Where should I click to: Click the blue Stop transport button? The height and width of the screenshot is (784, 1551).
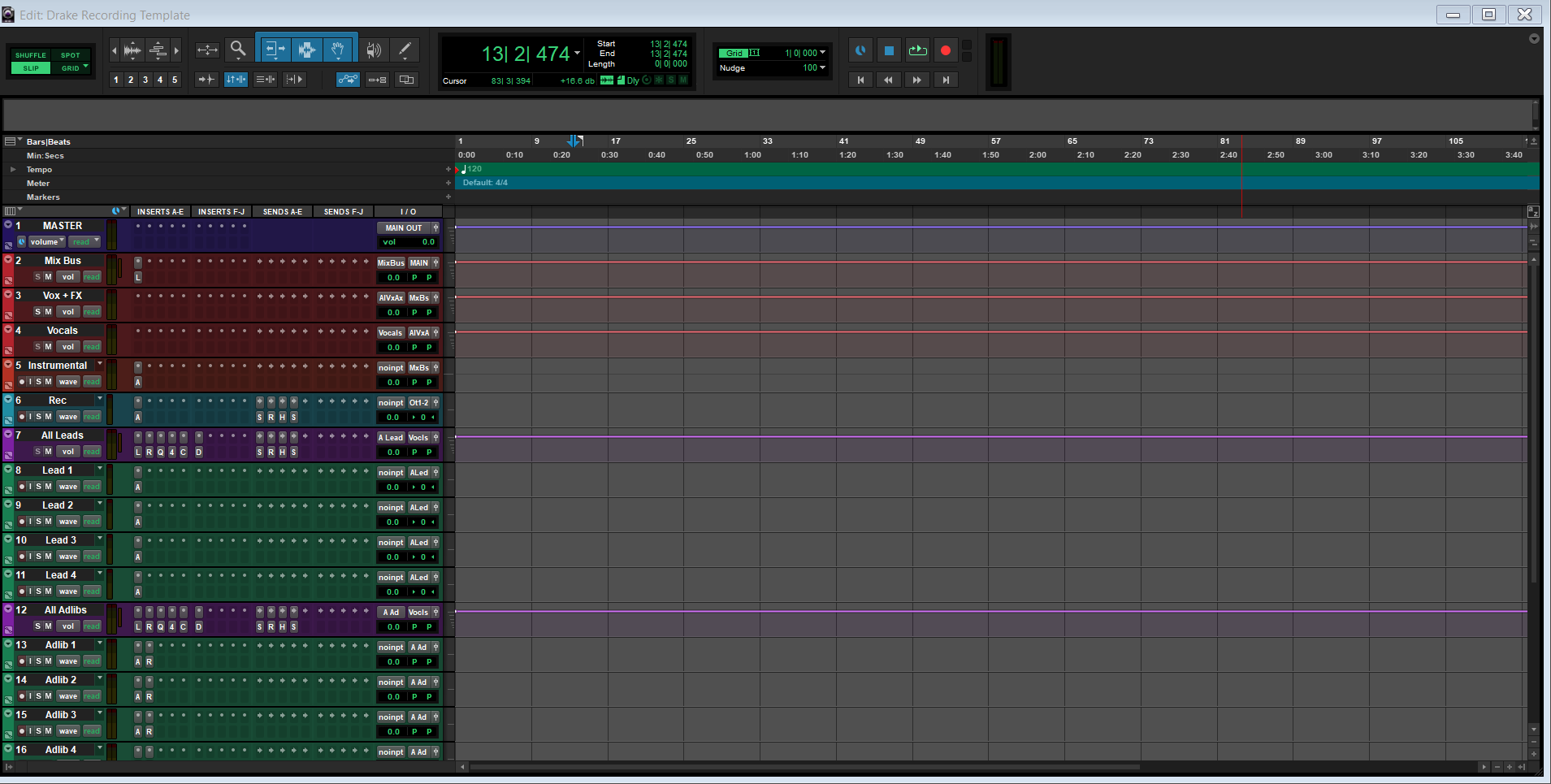[889, 50]
